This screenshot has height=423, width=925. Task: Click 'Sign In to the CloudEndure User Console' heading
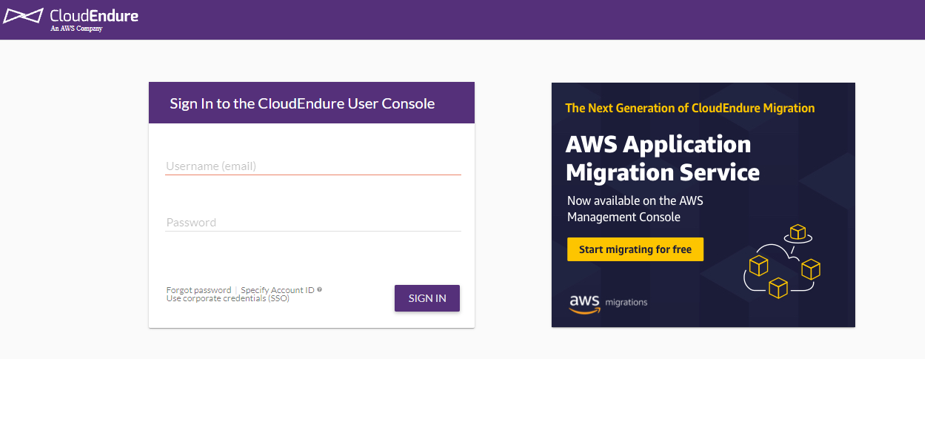(x=302, y=104)
